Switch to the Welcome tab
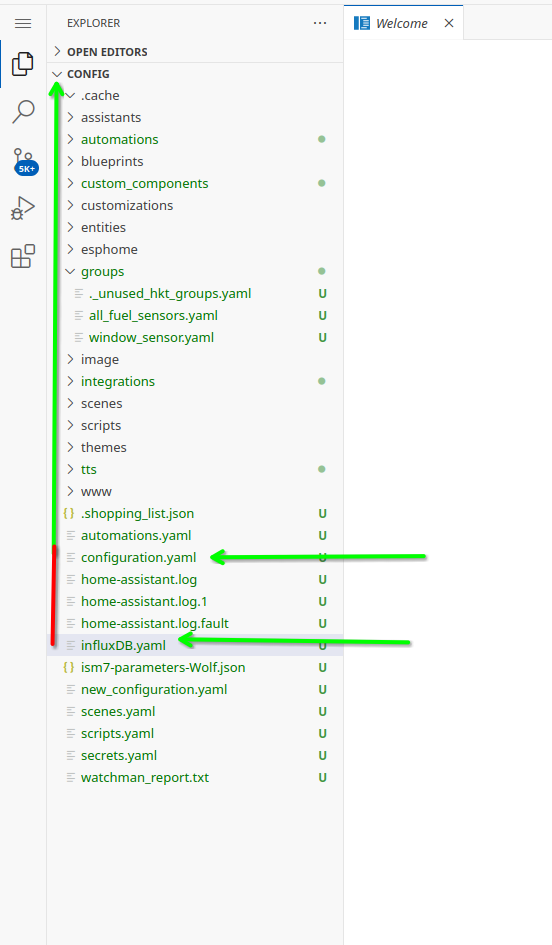The image size is (552, 945). point(403,24)
